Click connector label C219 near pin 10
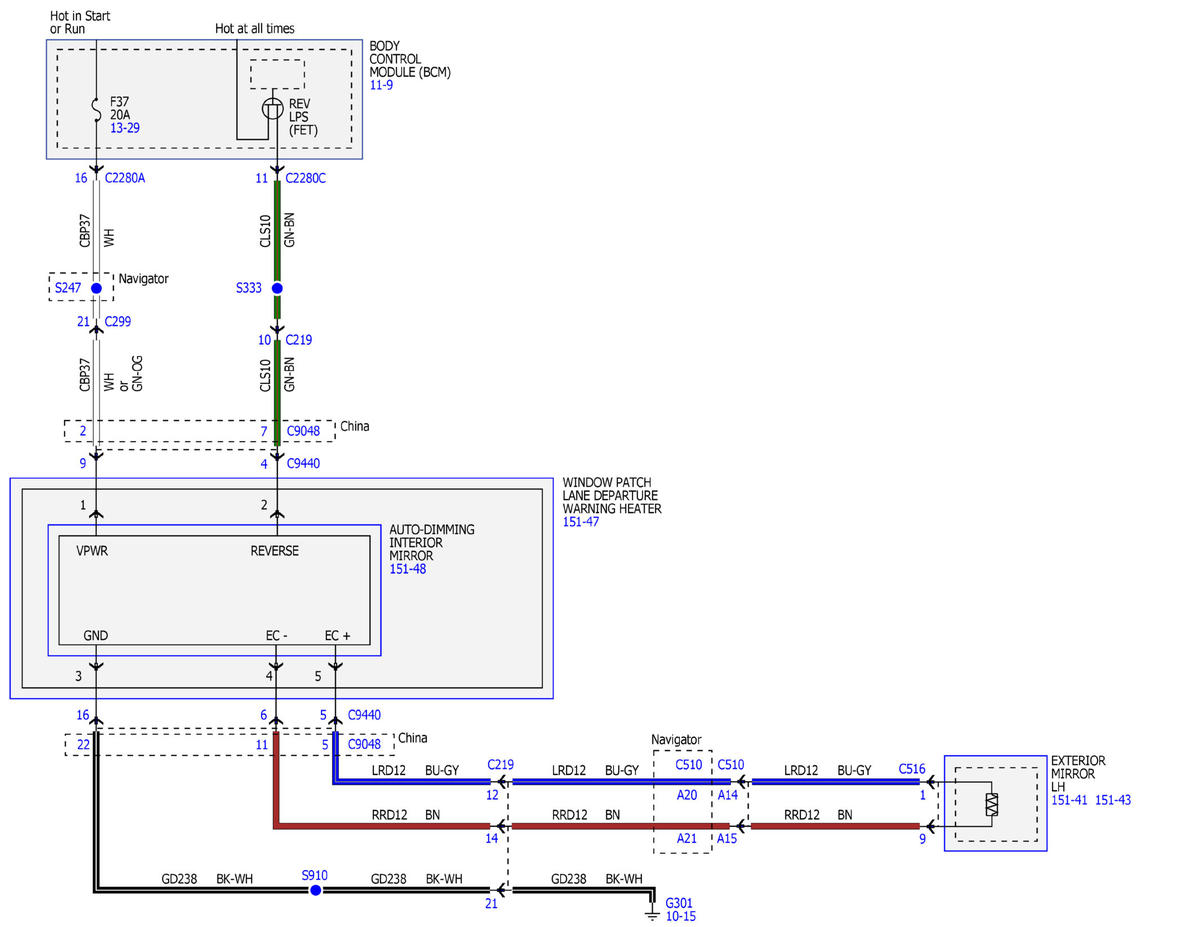1200x927 pixels. (298, 340)
